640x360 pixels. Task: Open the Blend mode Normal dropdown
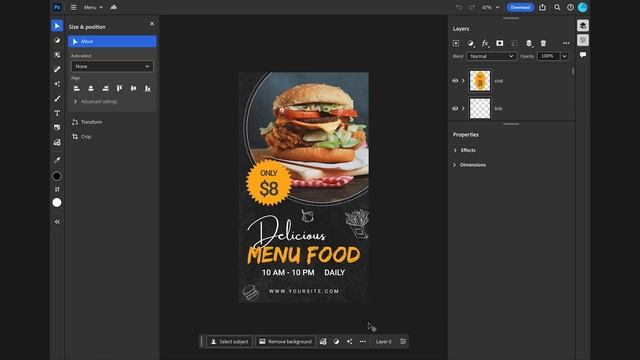tap(491, 56)
